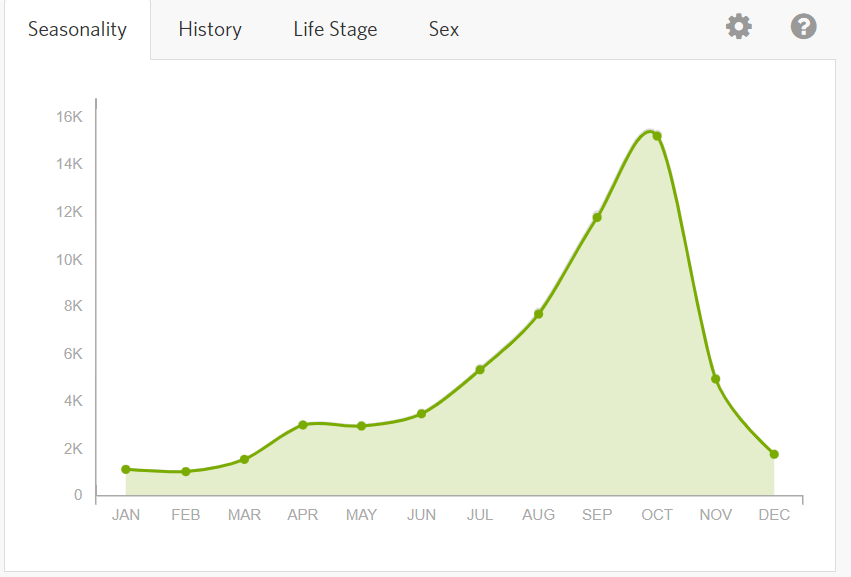Click the OCT label on the x-axis
Image resolution: width=851 pixels, height=577 pixels.
click(x=657, y=515)
